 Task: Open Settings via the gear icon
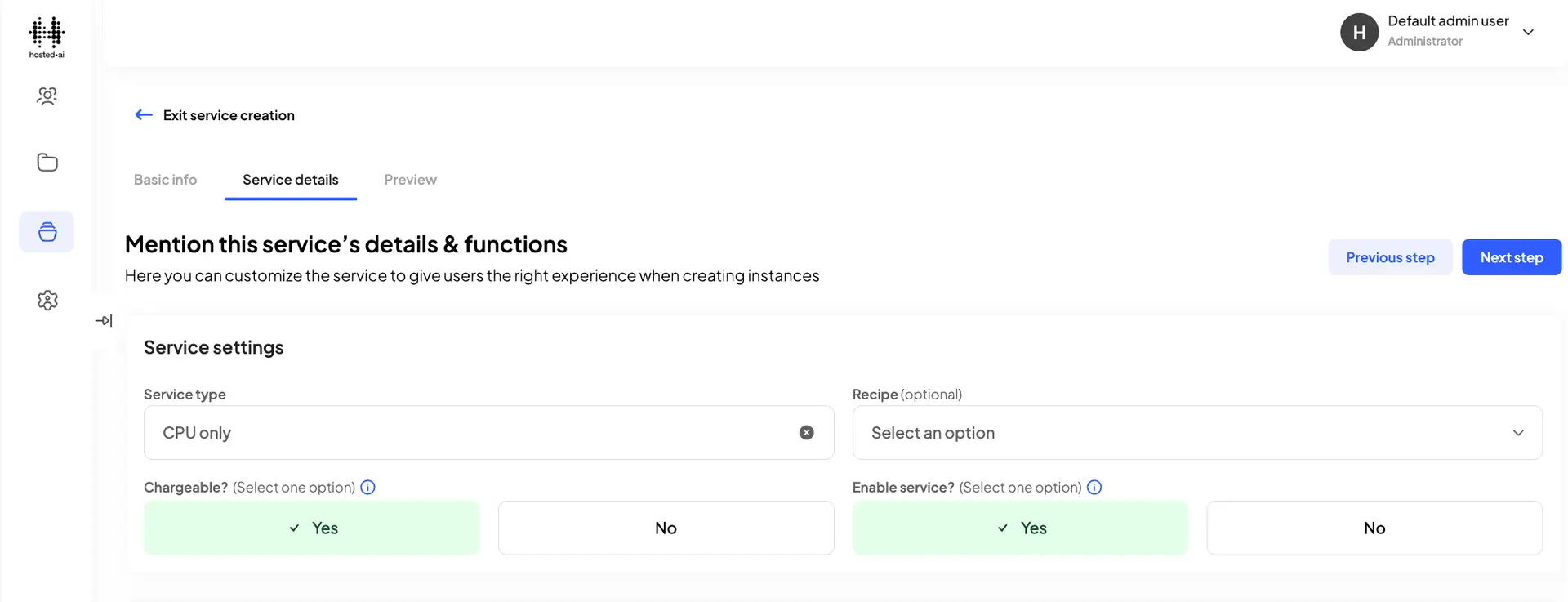(x=47, y=300)
